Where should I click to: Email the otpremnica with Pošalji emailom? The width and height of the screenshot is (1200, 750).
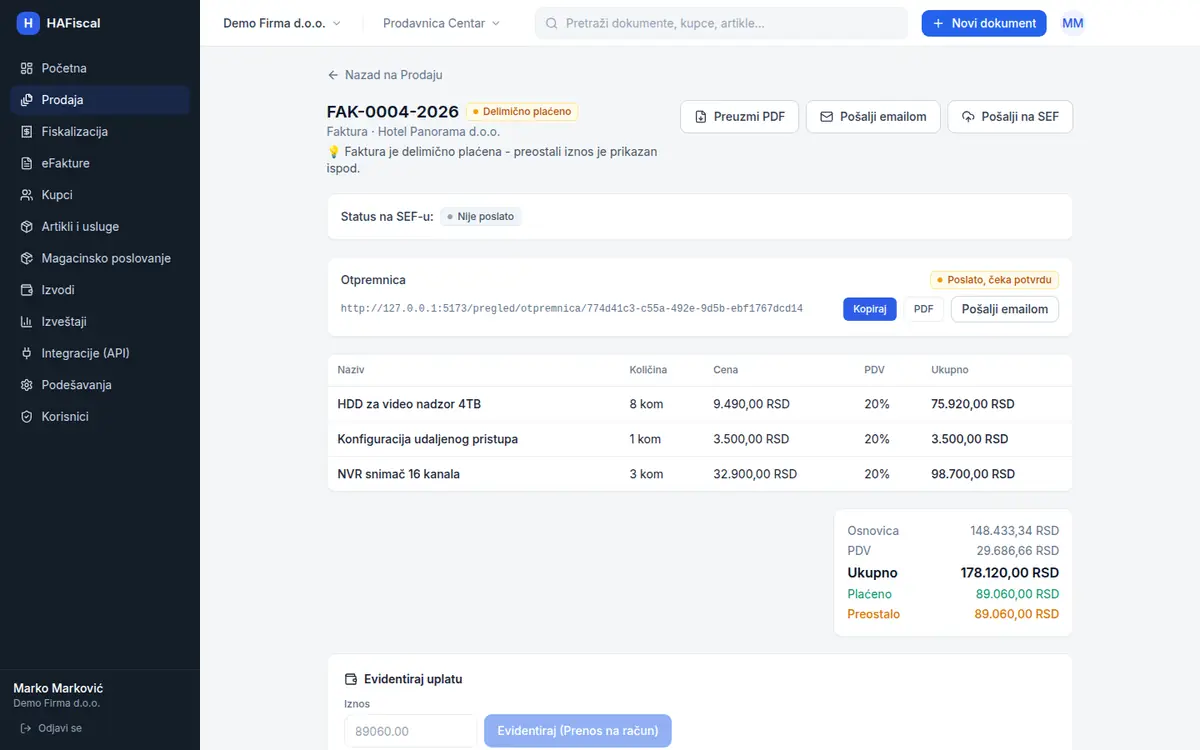1005,309
